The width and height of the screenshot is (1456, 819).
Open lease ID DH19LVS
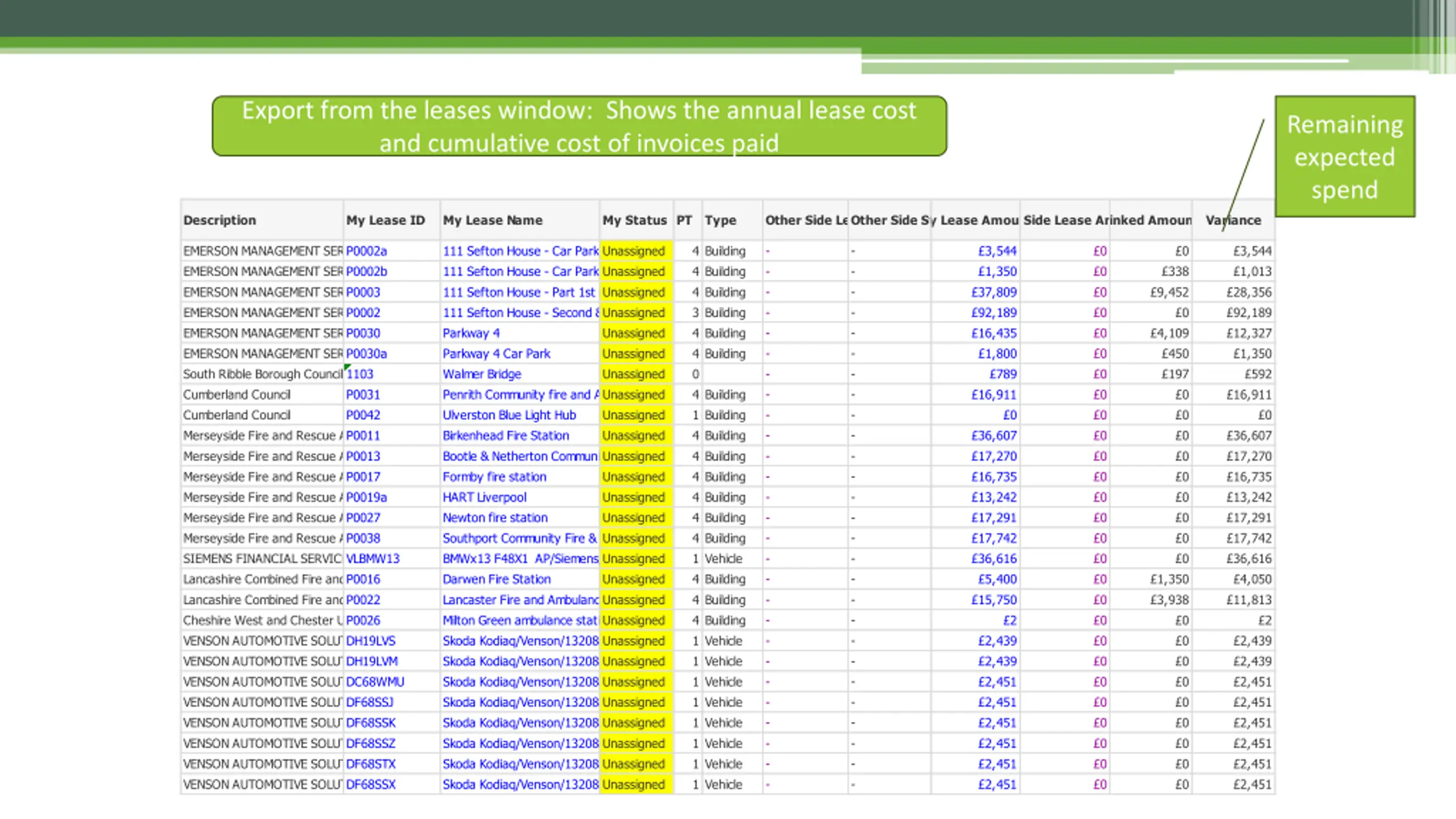[x=371, y=640]
